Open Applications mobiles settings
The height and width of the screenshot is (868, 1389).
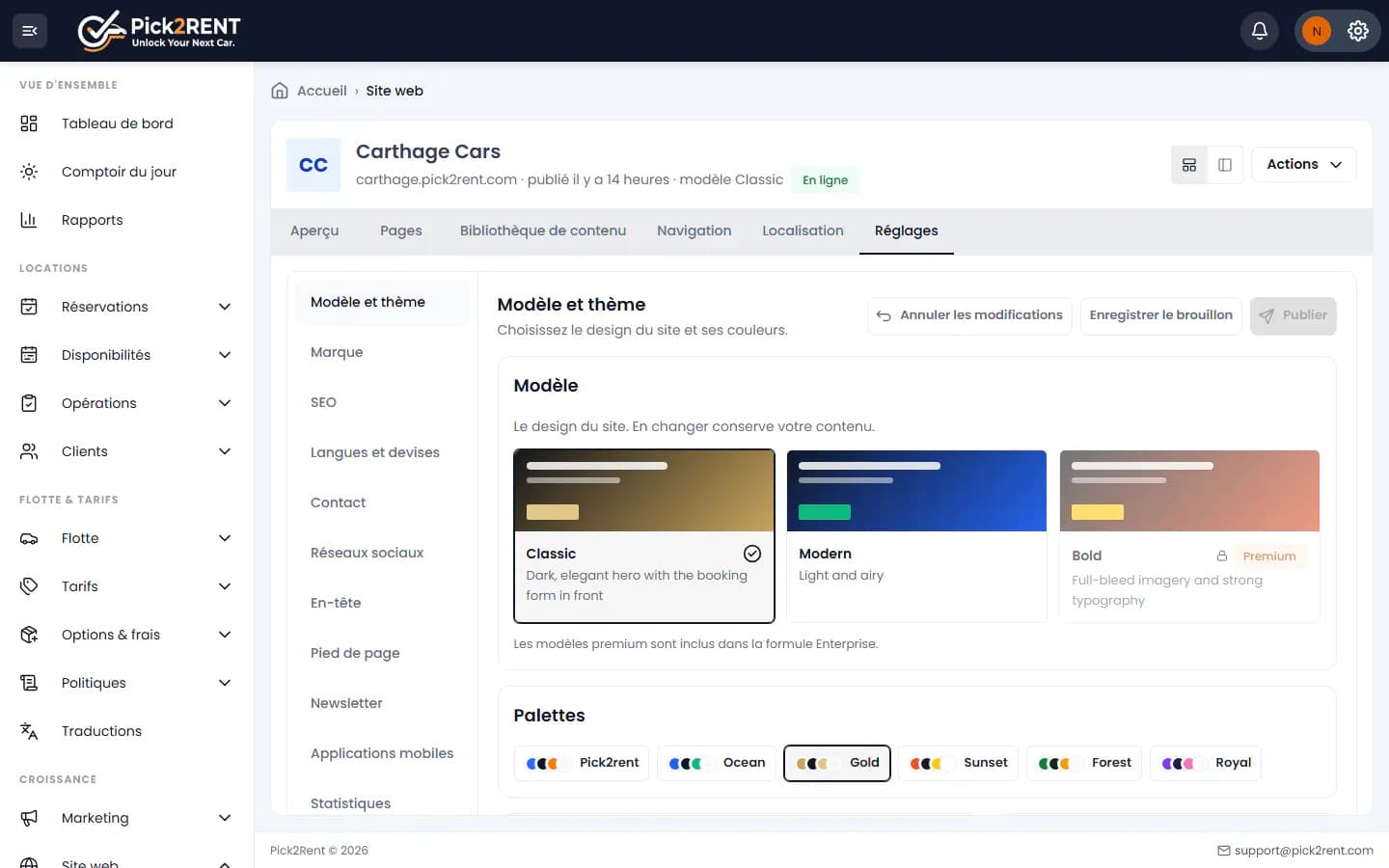point(382,754)
